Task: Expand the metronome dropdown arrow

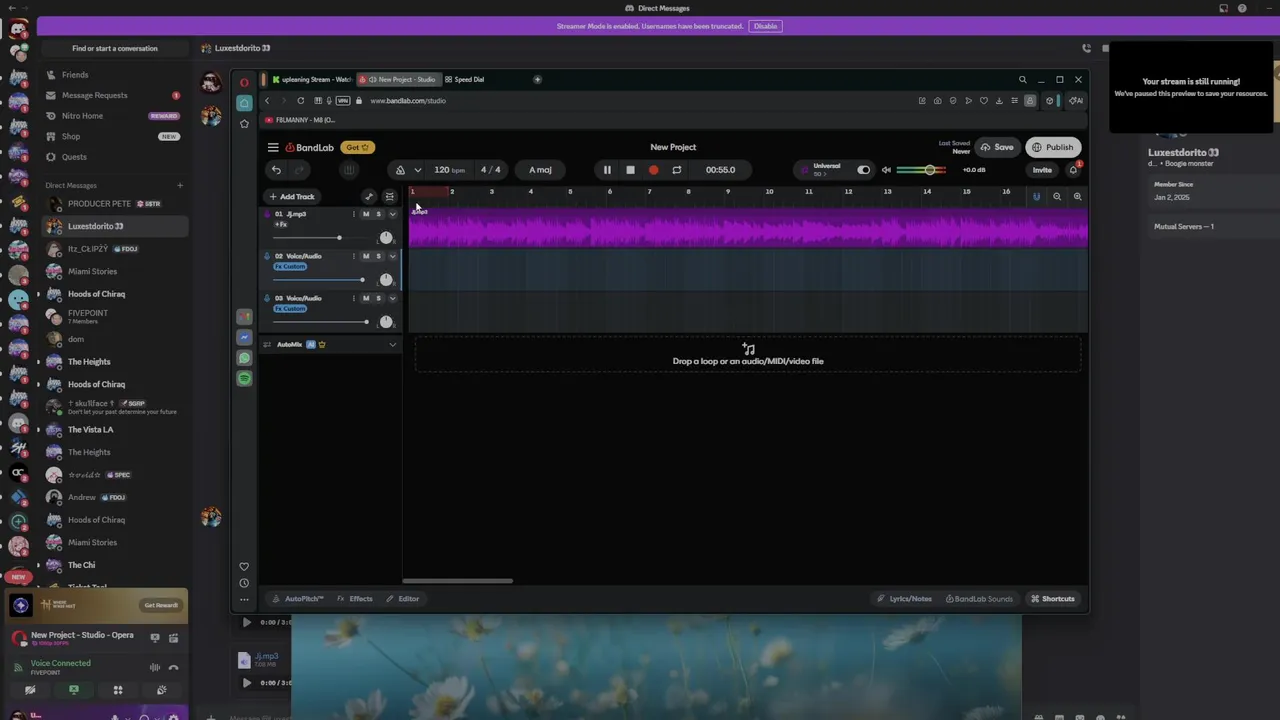Action: pos(417,170)
